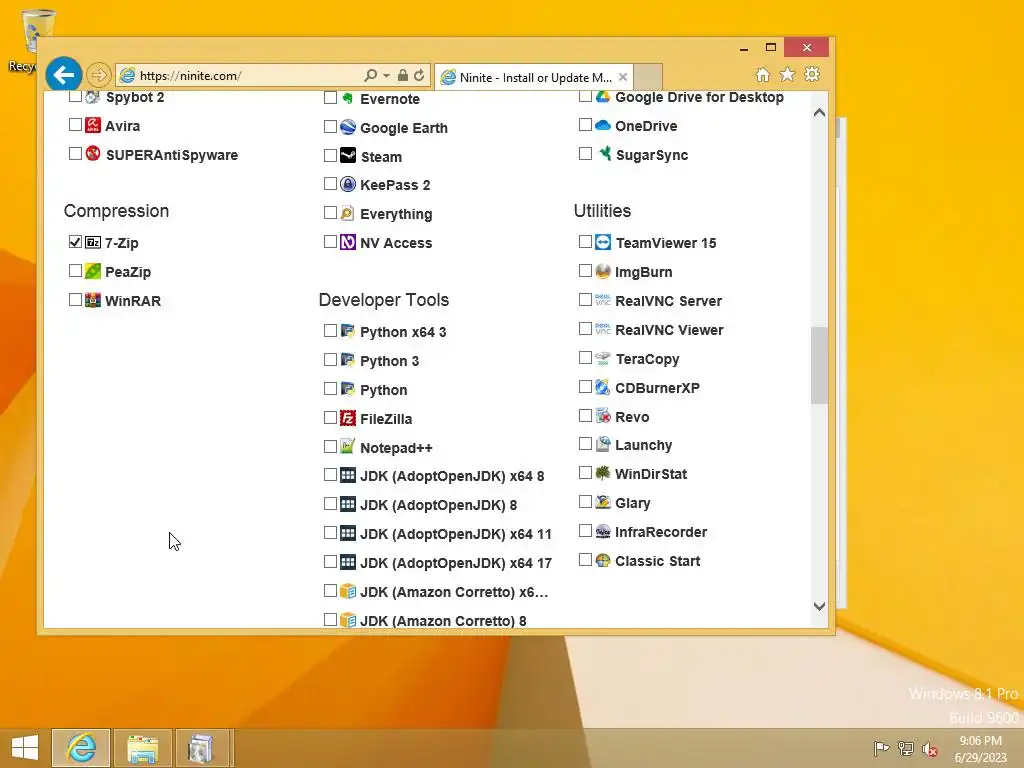Click the TeamViewer 15 icon

tap(603, 242)
